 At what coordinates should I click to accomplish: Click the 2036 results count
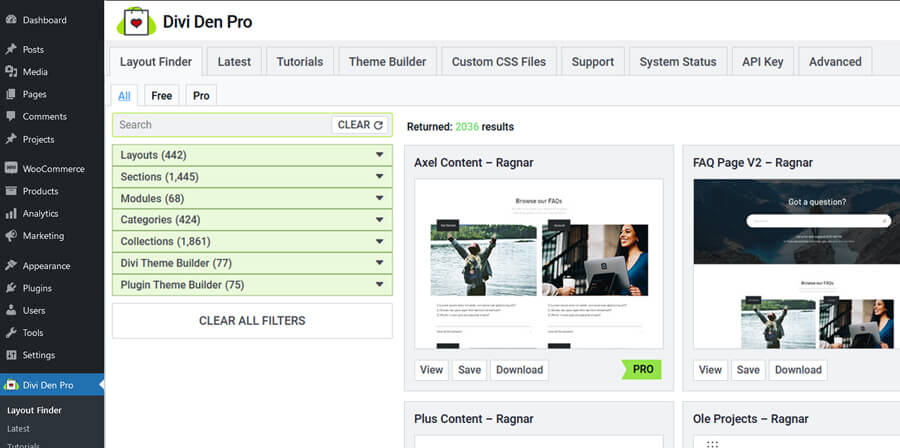[x=467, y=127]
